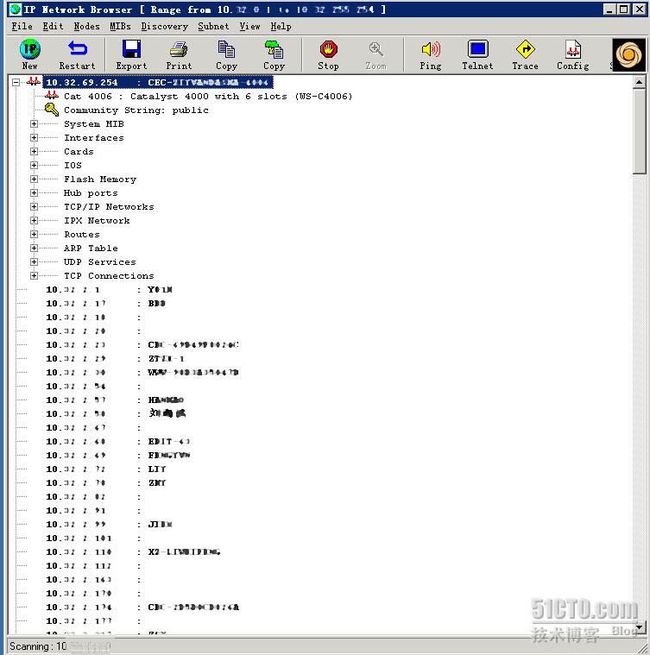Run Trace route from toolbar
Screen dimensions: 650x655
coord(525,49)
